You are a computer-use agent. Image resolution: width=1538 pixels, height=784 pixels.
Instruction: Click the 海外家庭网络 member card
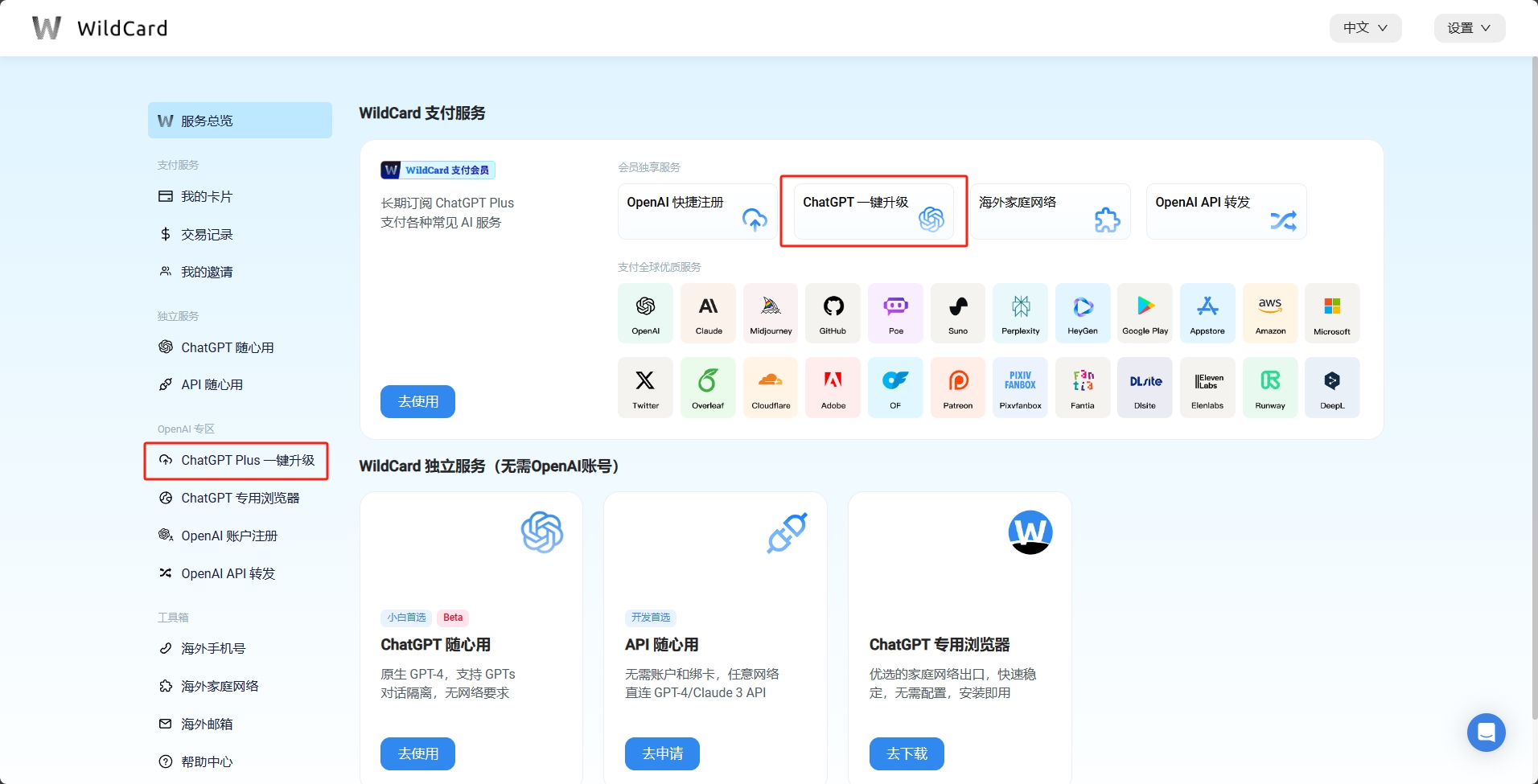coord(1050,211)
